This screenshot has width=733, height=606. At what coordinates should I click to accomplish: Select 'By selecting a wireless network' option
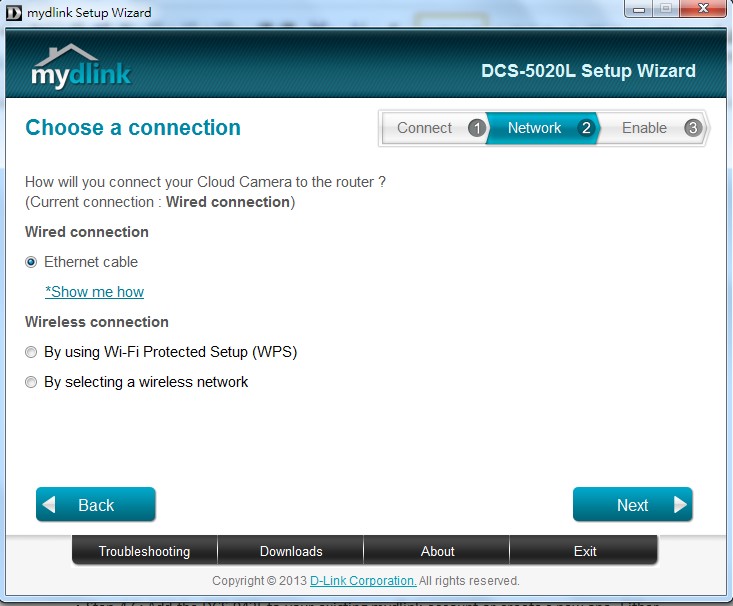pos(31,382)
